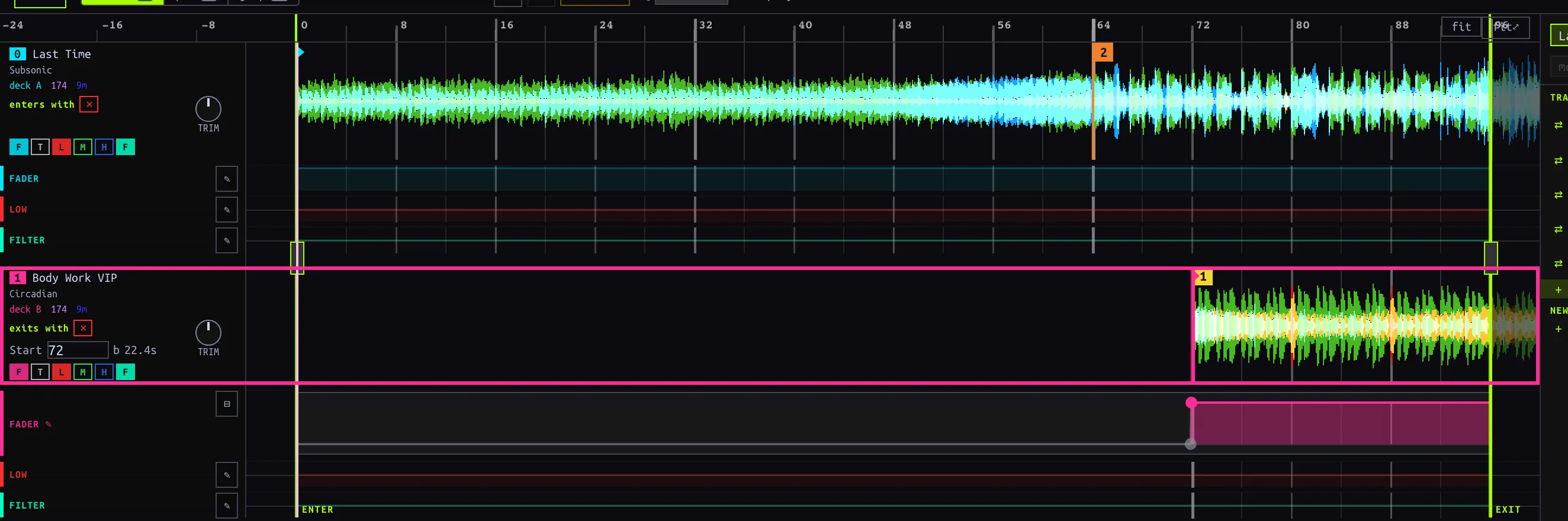
Task: Click the plus icon below NEW in the sidebar
Action: tap(1558, 329)
